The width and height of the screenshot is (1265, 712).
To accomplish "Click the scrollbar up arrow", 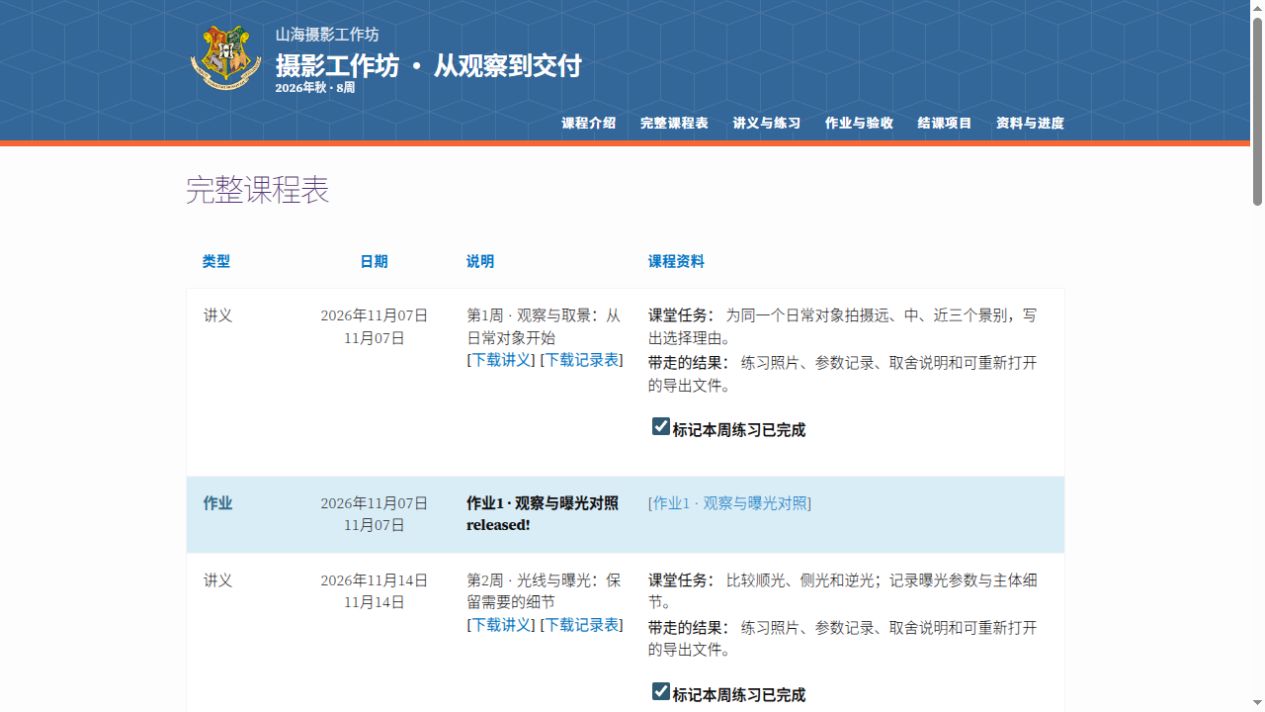I will click(1257, 8).
